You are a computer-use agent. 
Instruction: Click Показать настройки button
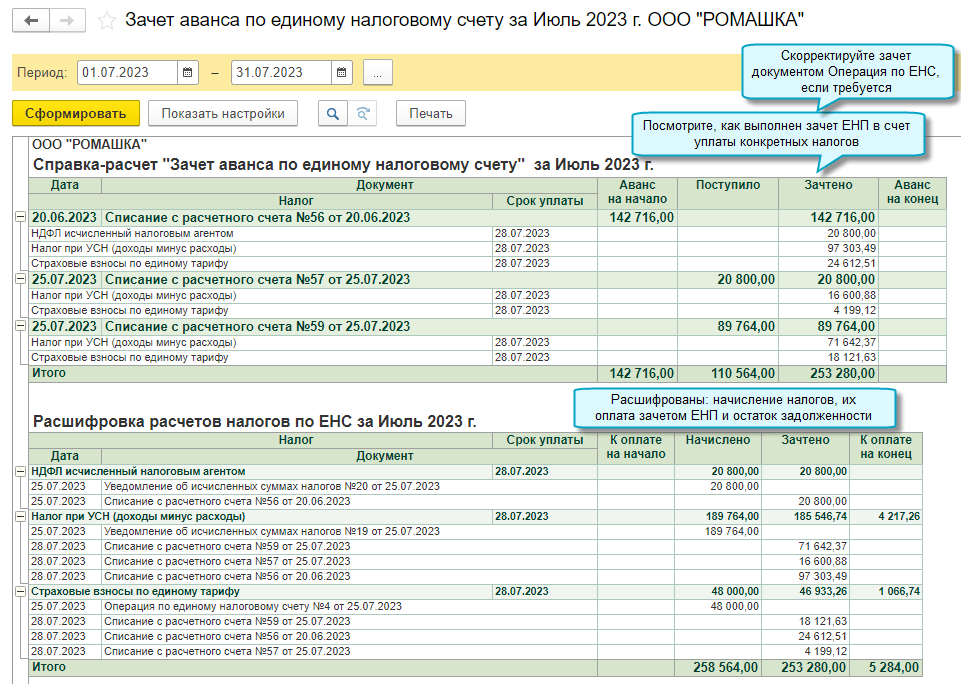click(223, 113)
